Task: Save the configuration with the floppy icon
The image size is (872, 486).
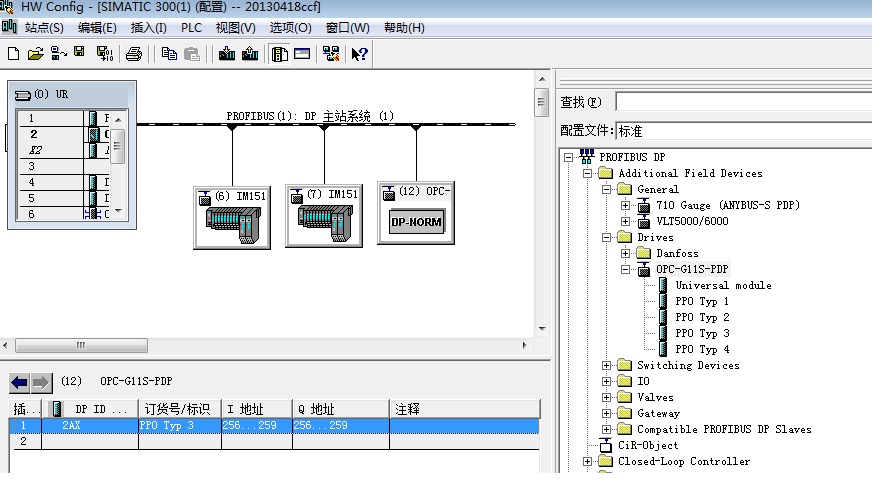Action: click(x=80, y=53)
